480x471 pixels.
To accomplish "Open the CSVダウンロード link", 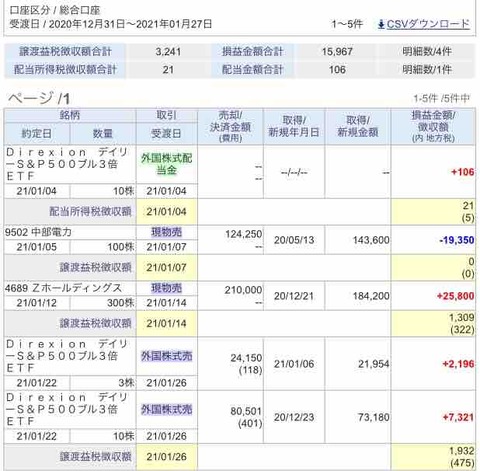I will click(x=428, y=24).
